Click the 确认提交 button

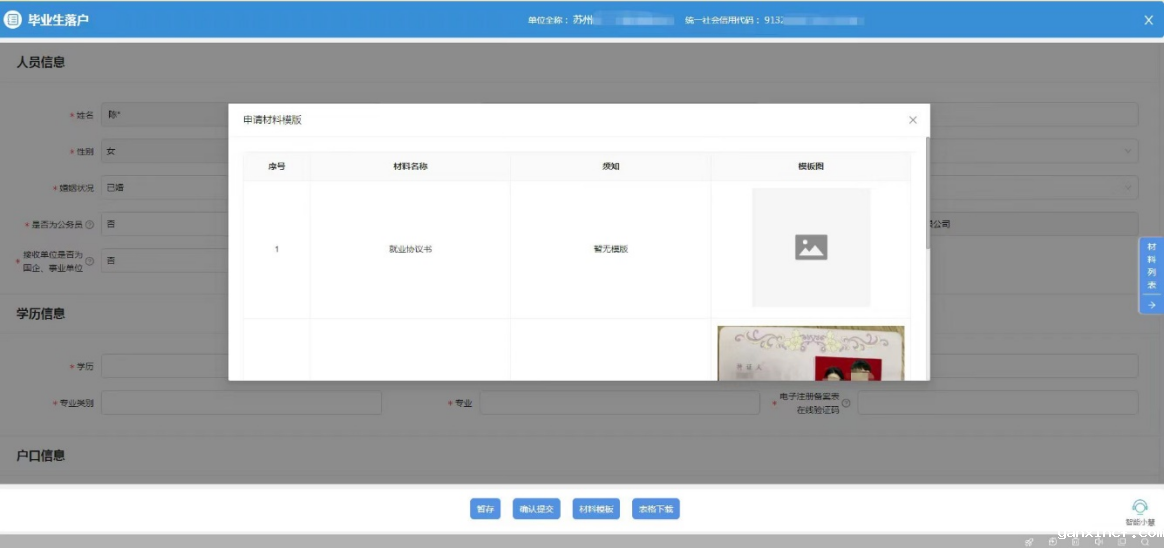pos(536,509)
